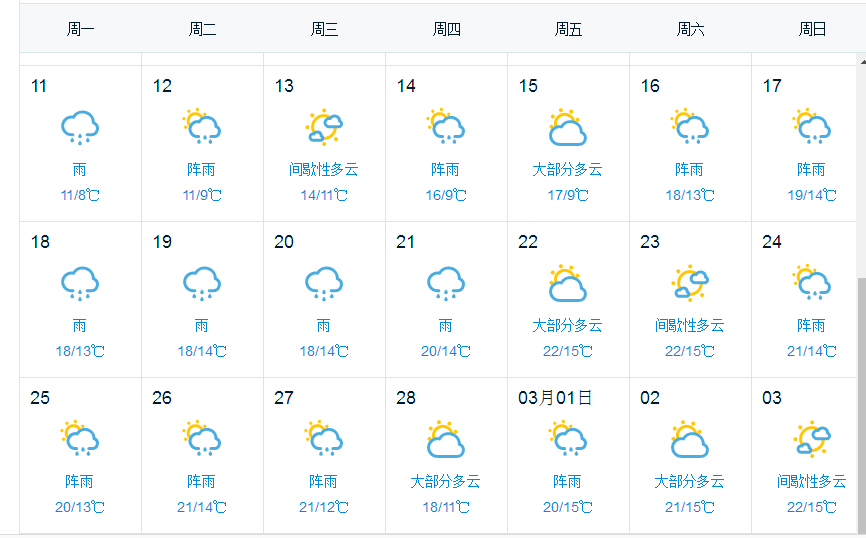Click the rain icon on day 11
866x538 pixels.
click(x=80, y=128)
